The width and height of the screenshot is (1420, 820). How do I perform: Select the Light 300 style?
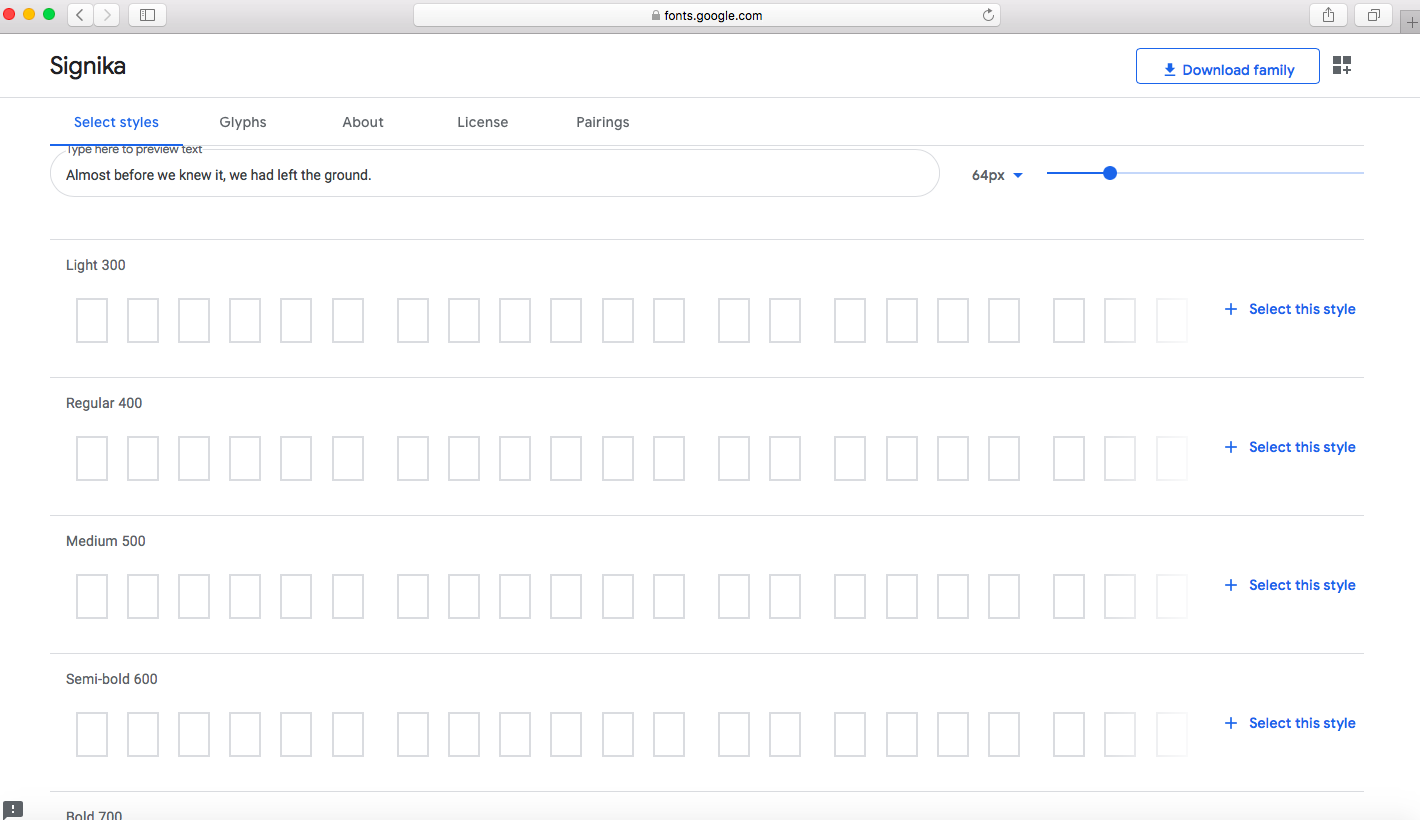click(1290, 309)
